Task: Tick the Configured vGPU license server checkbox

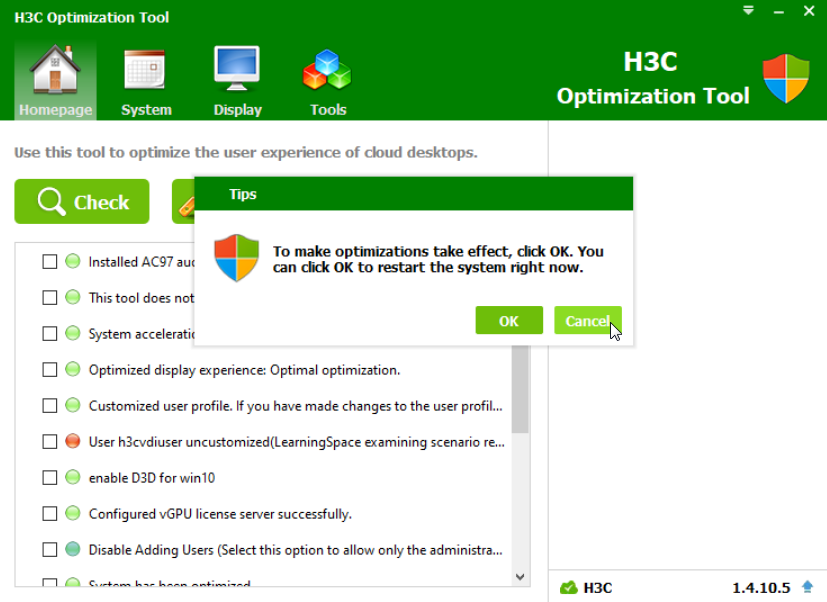Action: click(50, 513)
